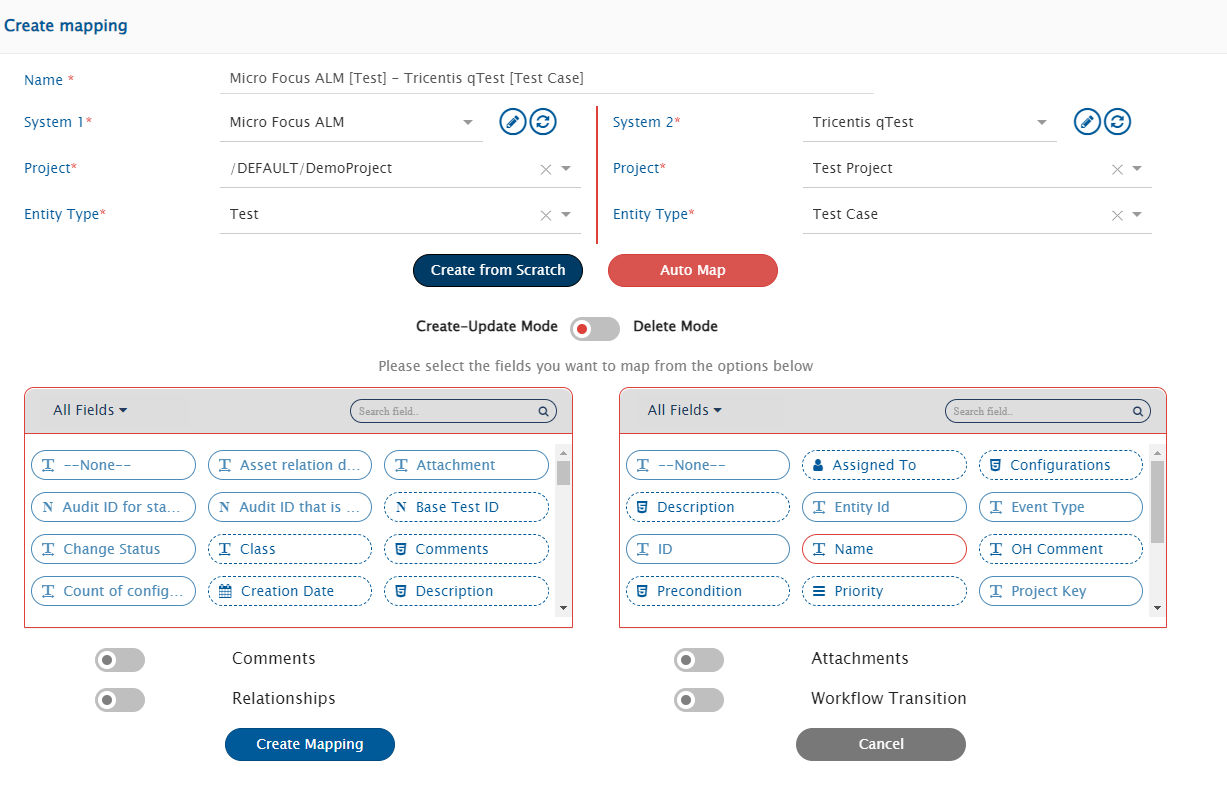
Task: Enable the Comments toggle
Action: (x=120, y=660)
